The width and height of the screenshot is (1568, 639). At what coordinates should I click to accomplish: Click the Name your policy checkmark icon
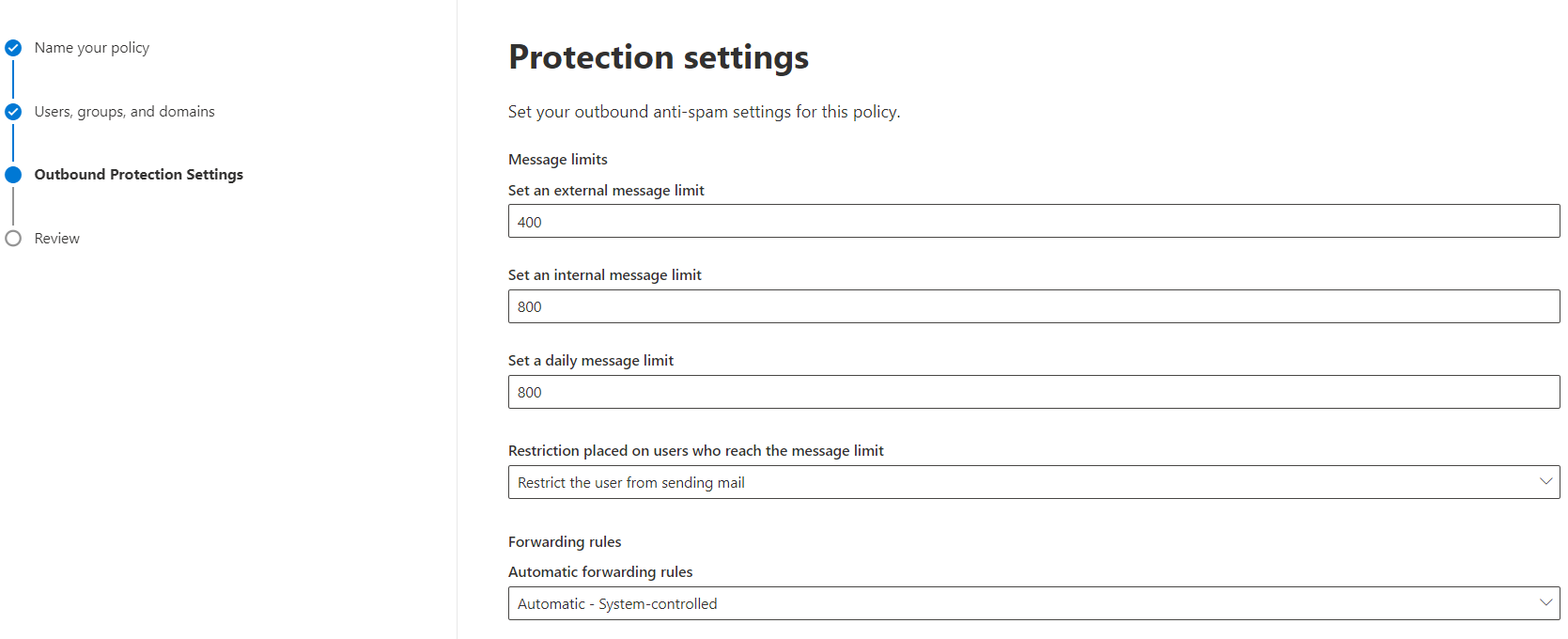[13, 48]
